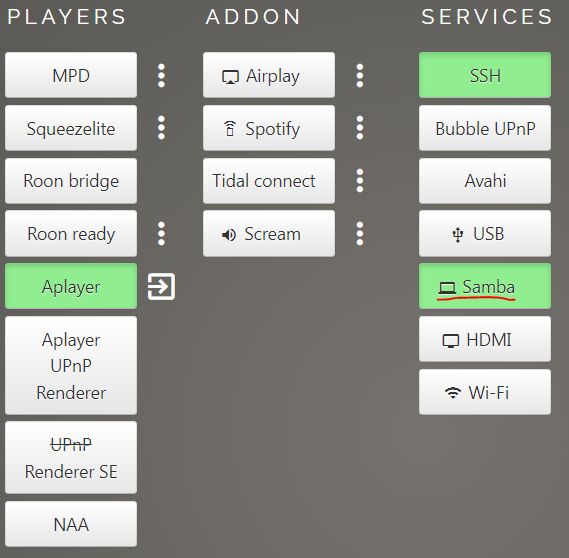Select the NAA player
This screenshot has height=558, width=569.
tap(71, 524)
